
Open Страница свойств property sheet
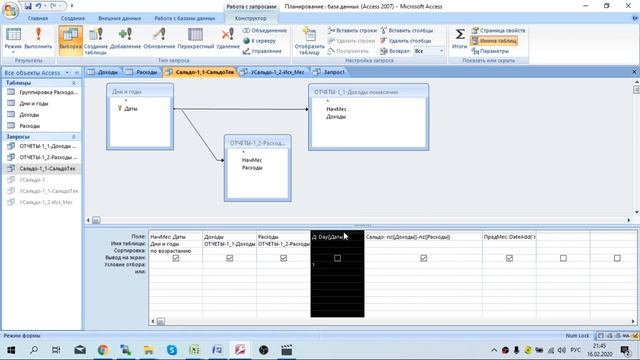tap(498, 31)
